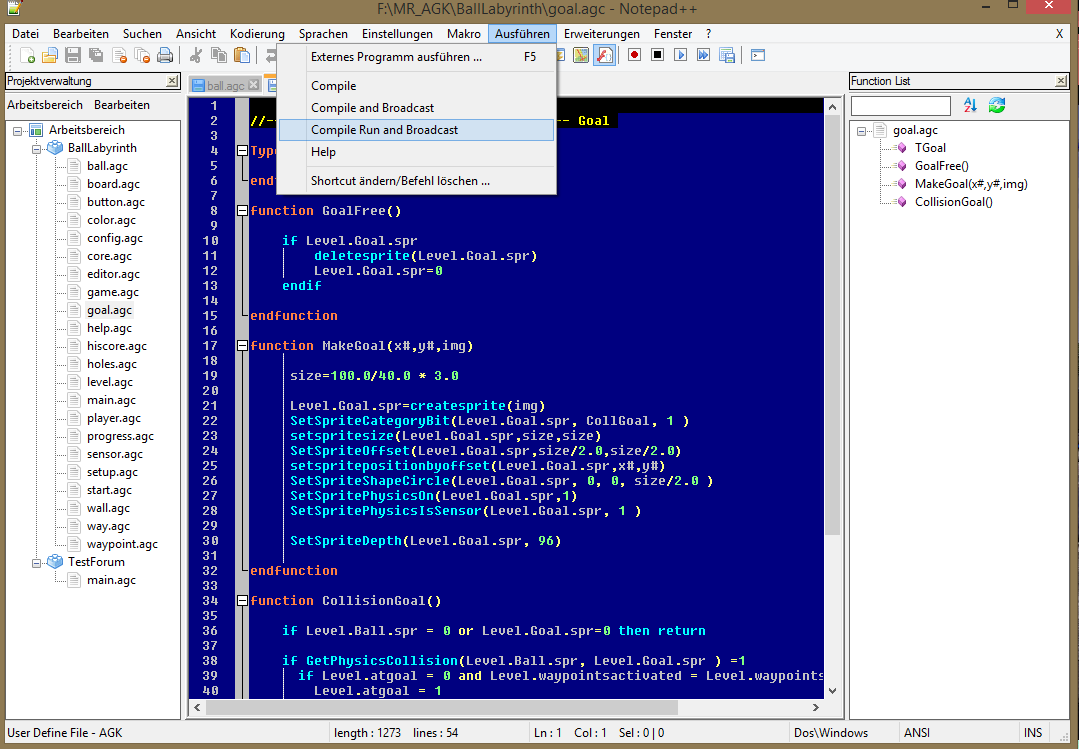Image resolution: width=1079 pixels, height=749 pixels.
Task: Open the Datei menu
Action: [25, 34]
